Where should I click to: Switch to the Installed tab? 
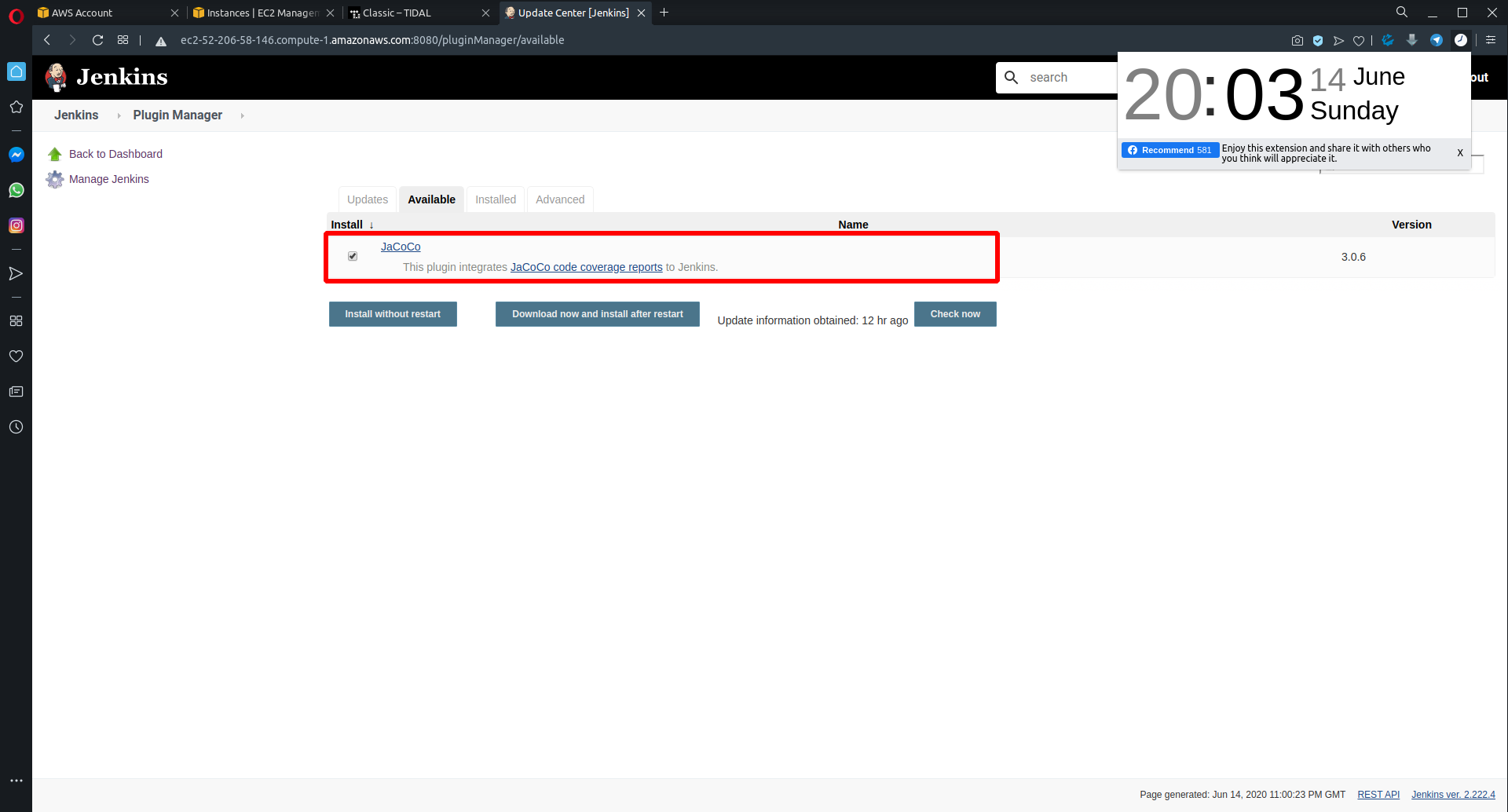496,199
